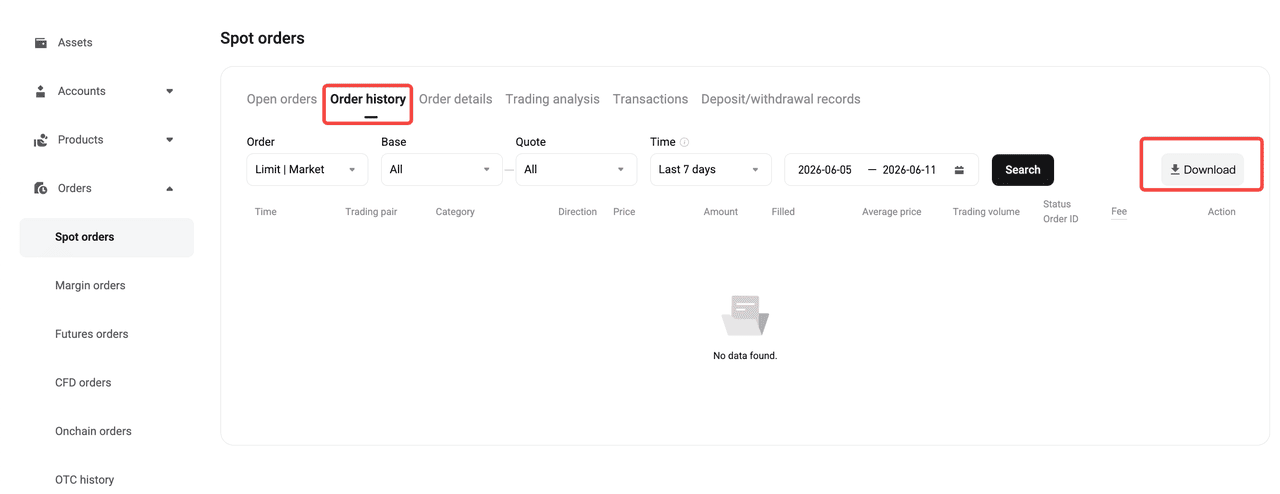Open the Trading analysis tab
Screen dimensions: 1280x494
click(x=552, y=99)
